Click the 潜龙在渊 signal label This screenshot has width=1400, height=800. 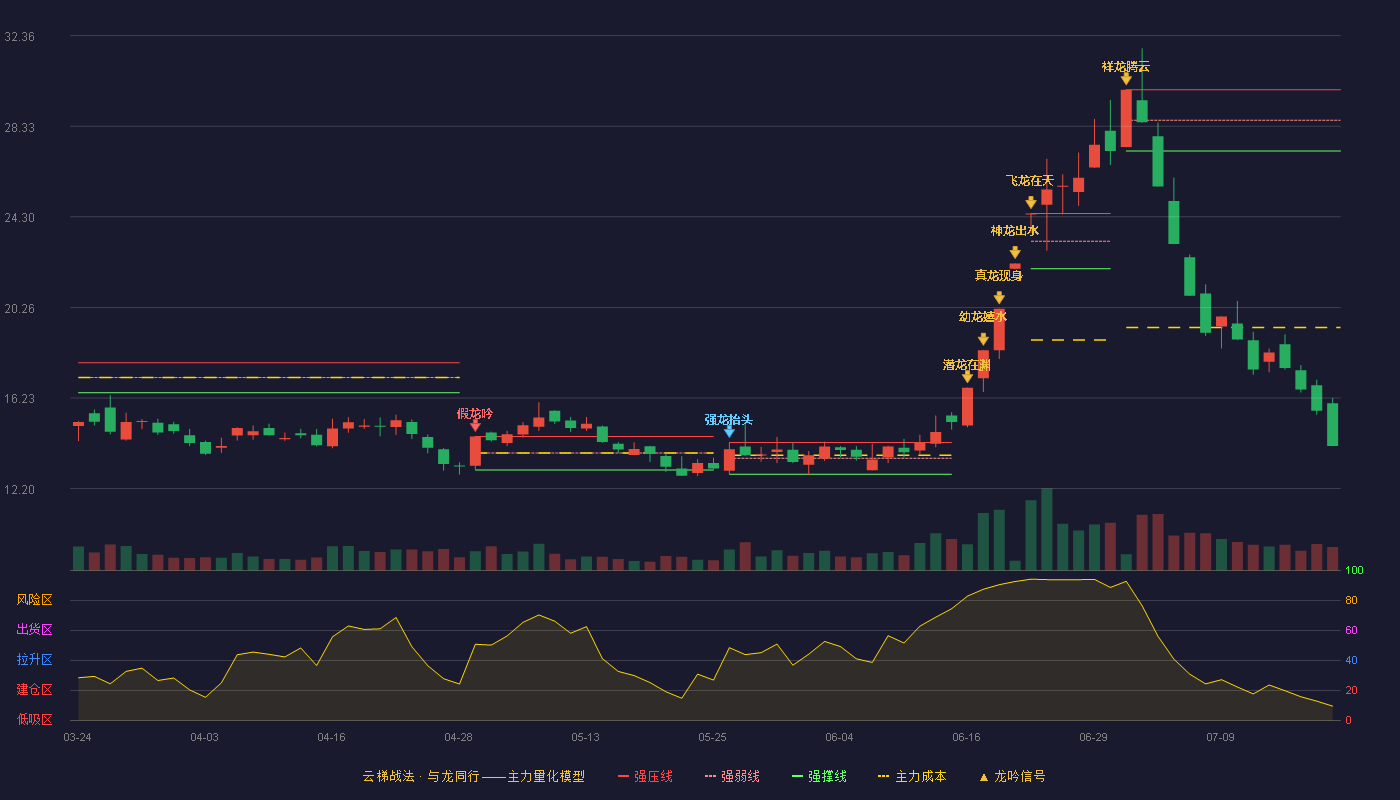pos(967,365)
